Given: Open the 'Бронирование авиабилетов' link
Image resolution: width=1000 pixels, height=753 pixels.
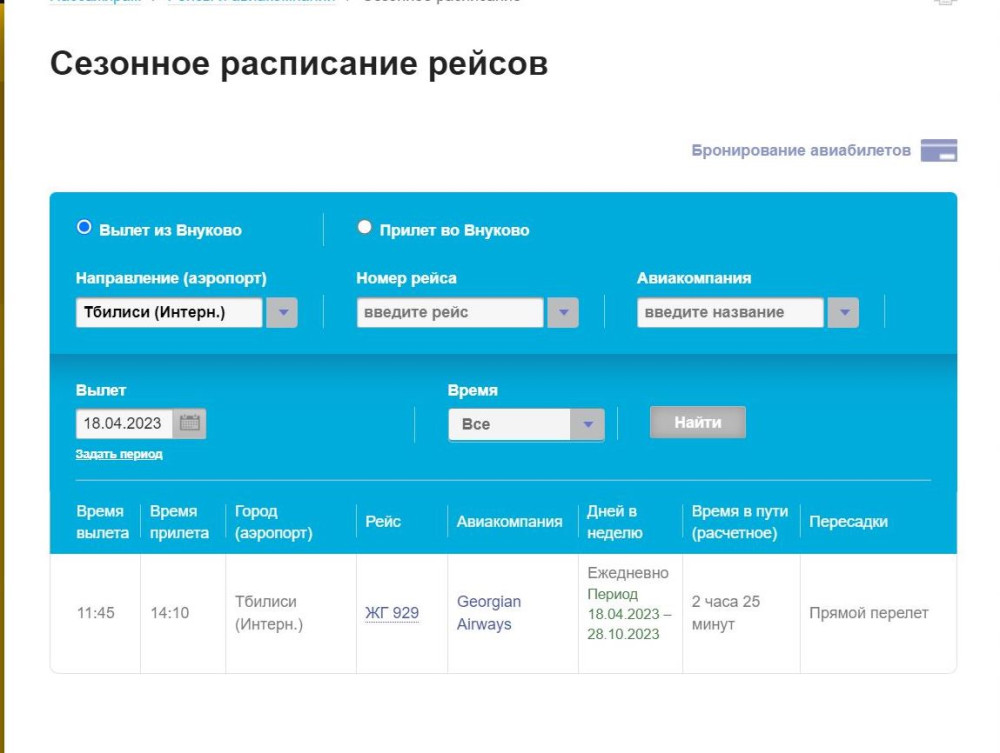Looking at the screenshot, I should pyautogui.click(x=801, y=151).
